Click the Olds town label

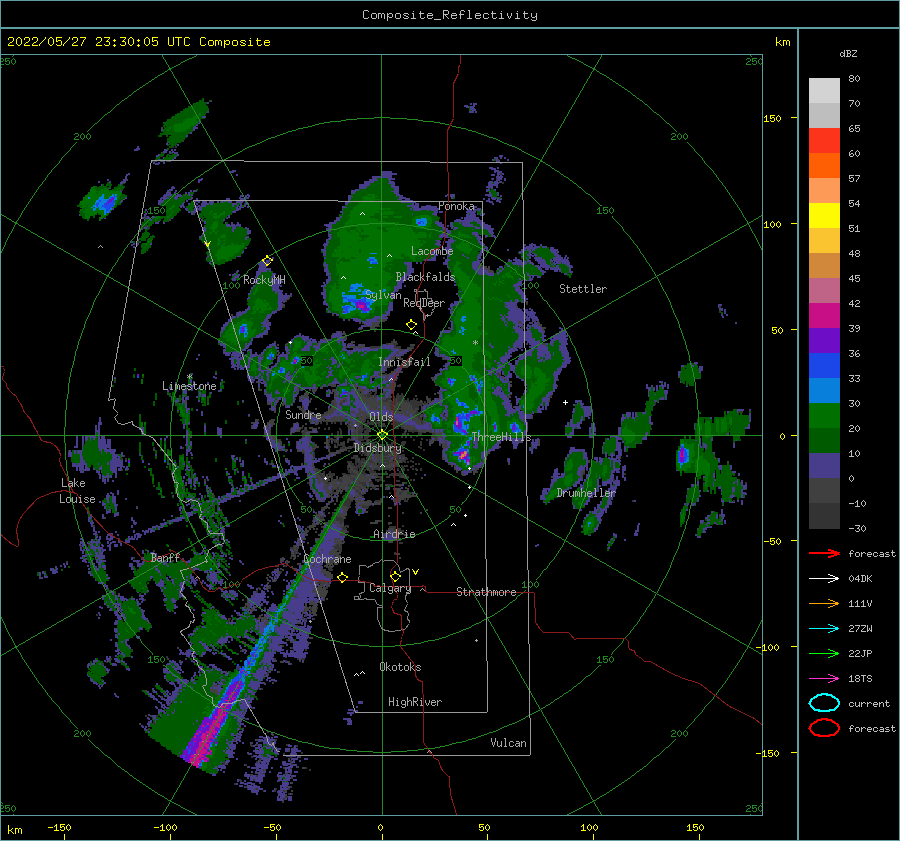381,416
